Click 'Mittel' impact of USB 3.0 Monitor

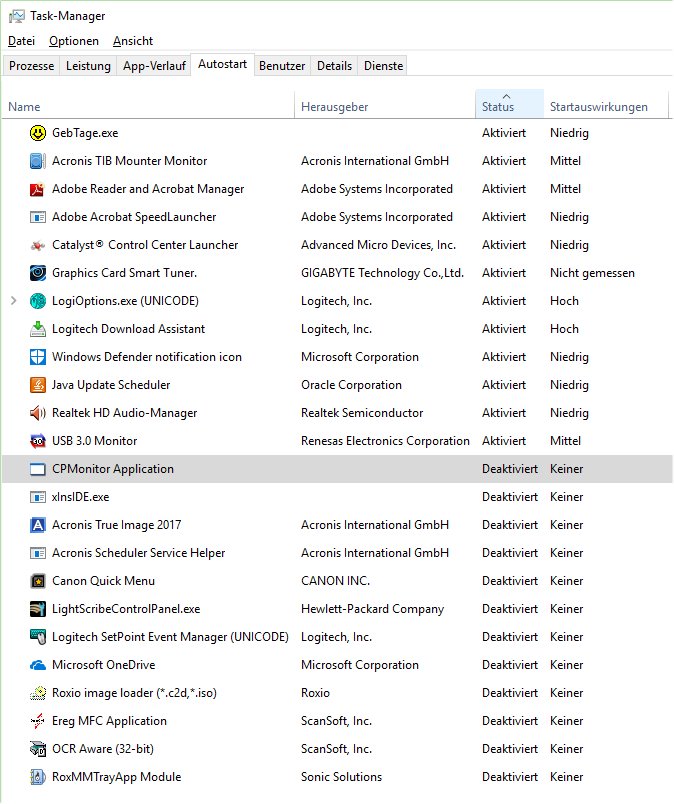pyautogui.click(x=565, y=441)
